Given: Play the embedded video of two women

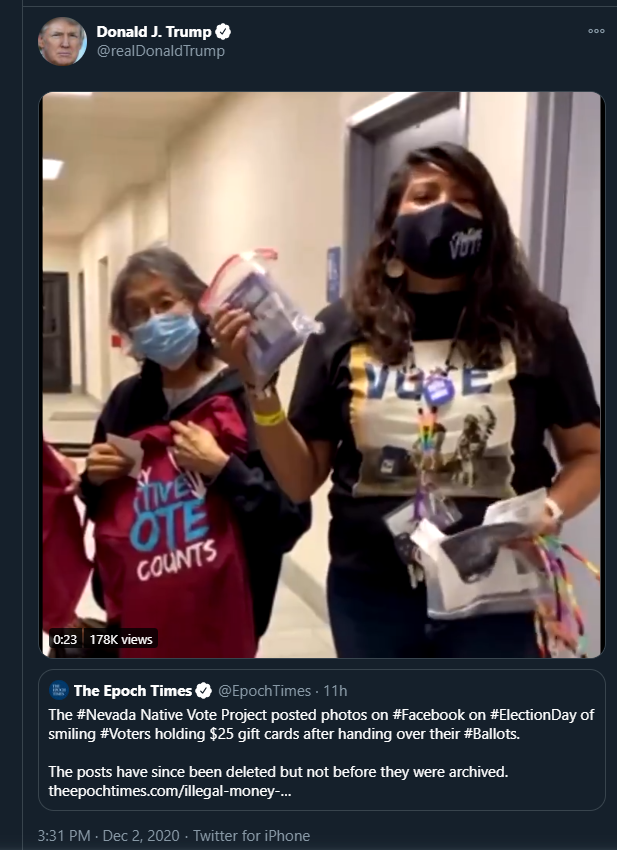Looking at the screenshot, I should 323,375.
